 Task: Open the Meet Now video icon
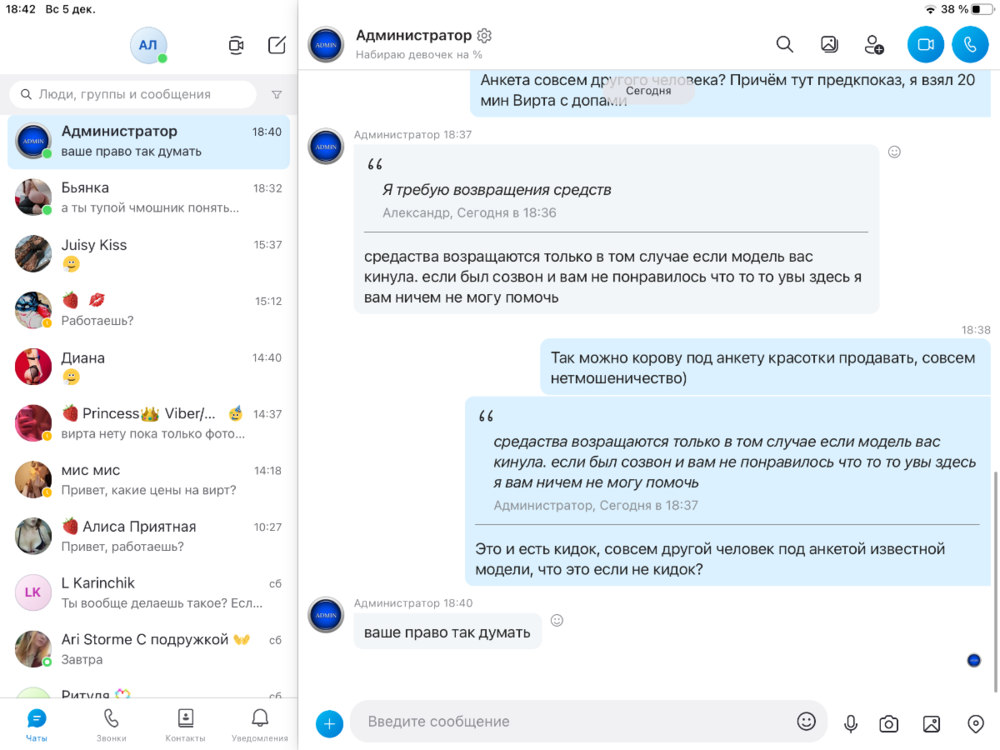click(236, 45)
